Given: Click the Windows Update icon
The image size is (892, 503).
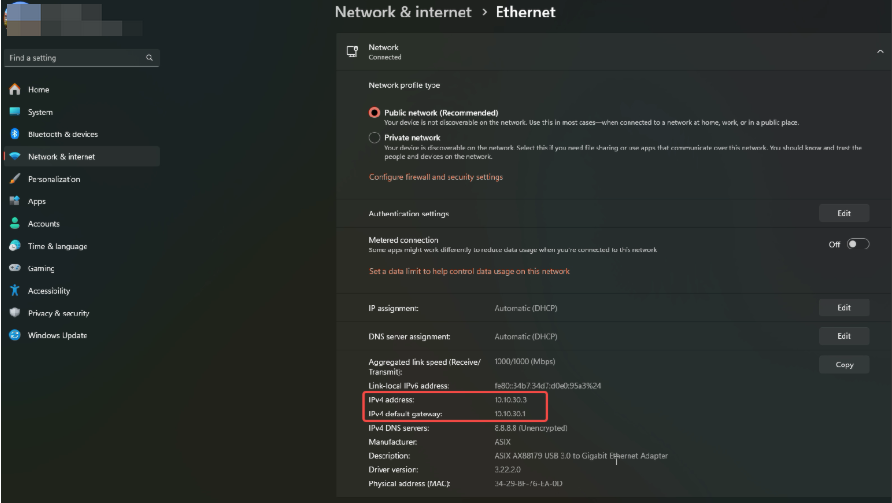Looking at the screenshot, I should pyautogui.click(x=15, y=335).
